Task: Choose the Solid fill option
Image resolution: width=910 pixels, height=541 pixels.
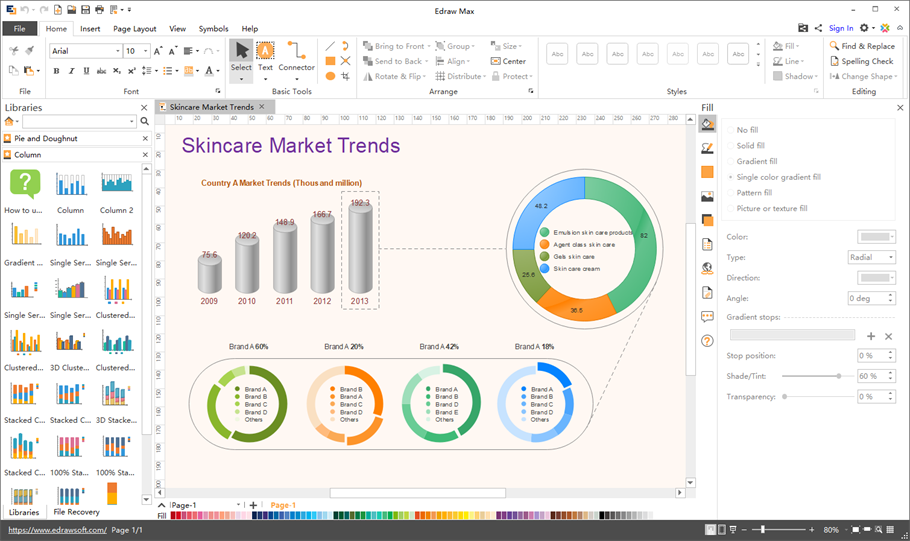Action: tap(750, 146)
